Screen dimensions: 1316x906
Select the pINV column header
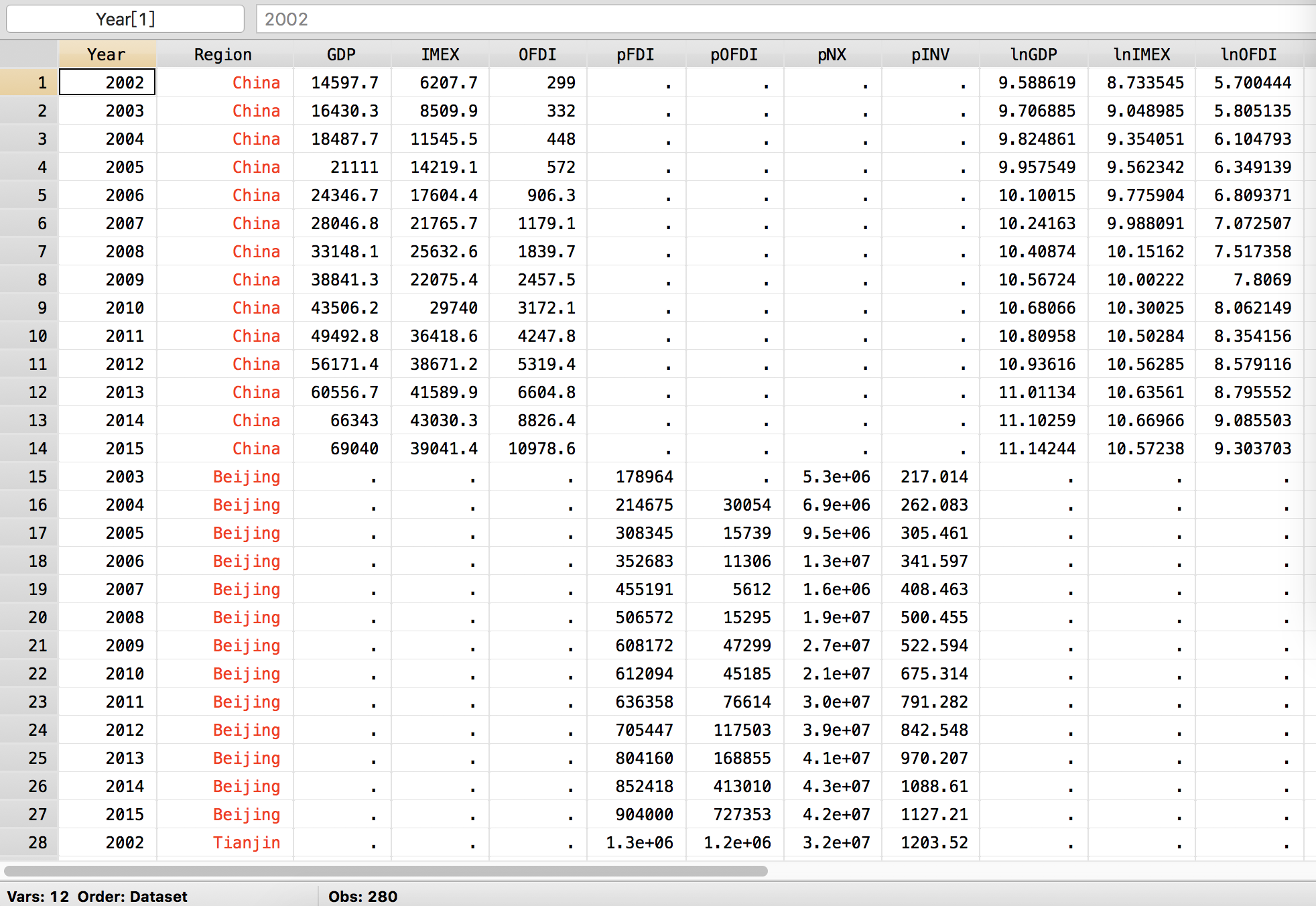(x=931, y=54)
